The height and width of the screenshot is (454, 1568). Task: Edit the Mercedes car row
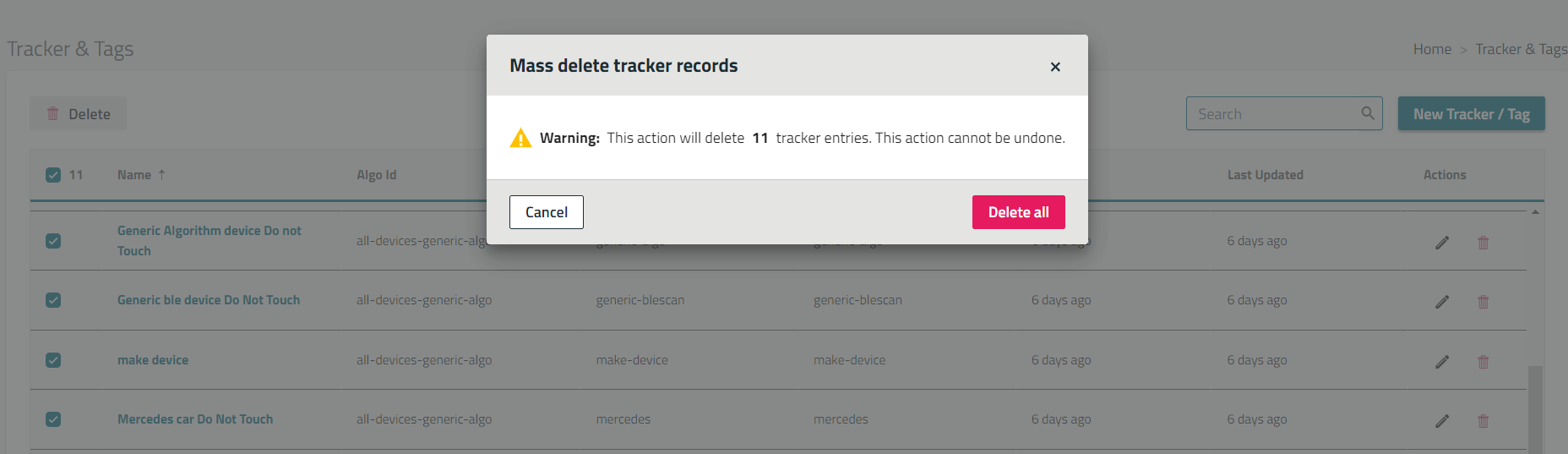pyautogui.click(x=1442, y=421)
